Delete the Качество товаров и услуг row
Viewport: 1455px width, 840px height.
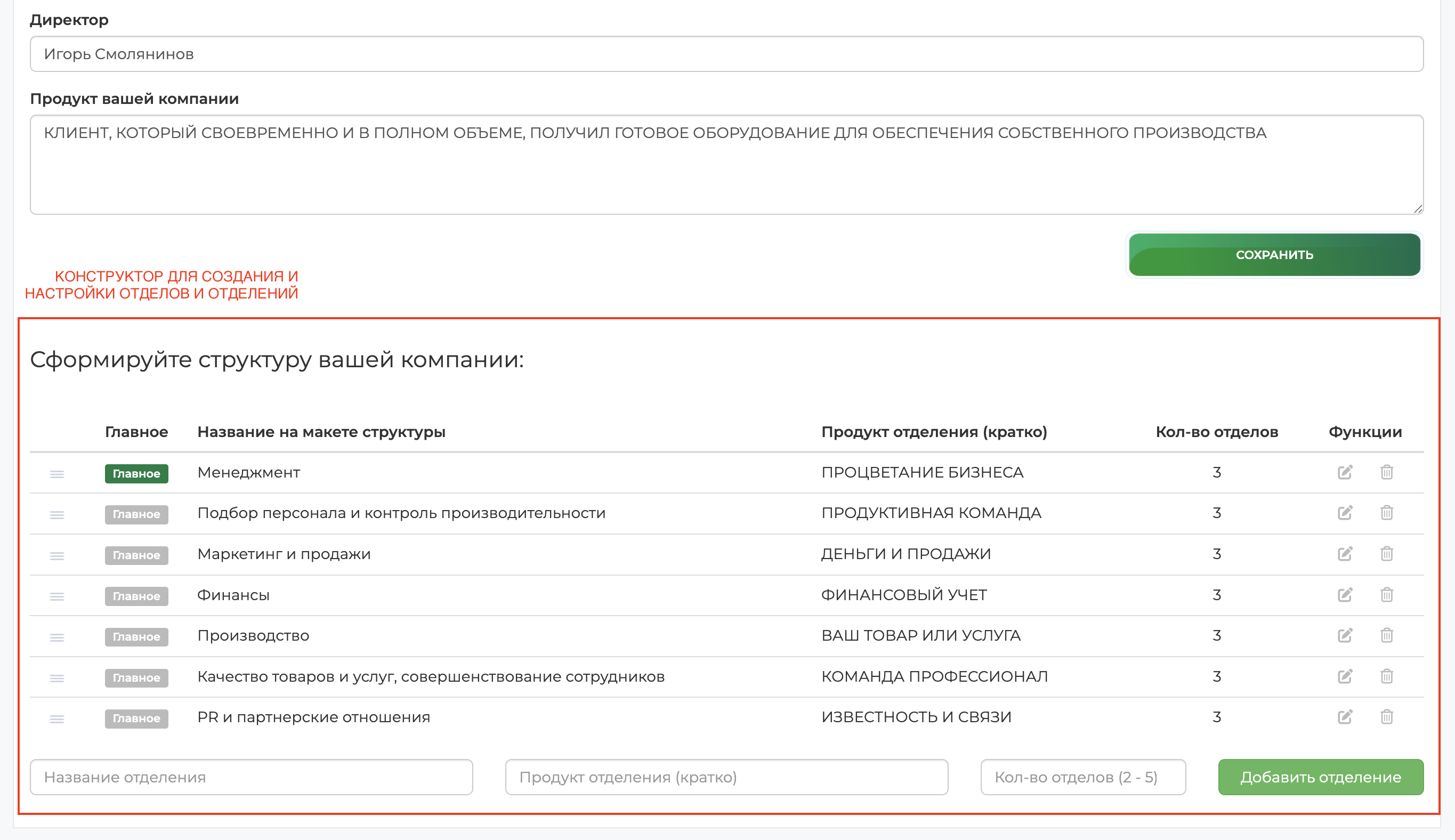(1387, 676)
